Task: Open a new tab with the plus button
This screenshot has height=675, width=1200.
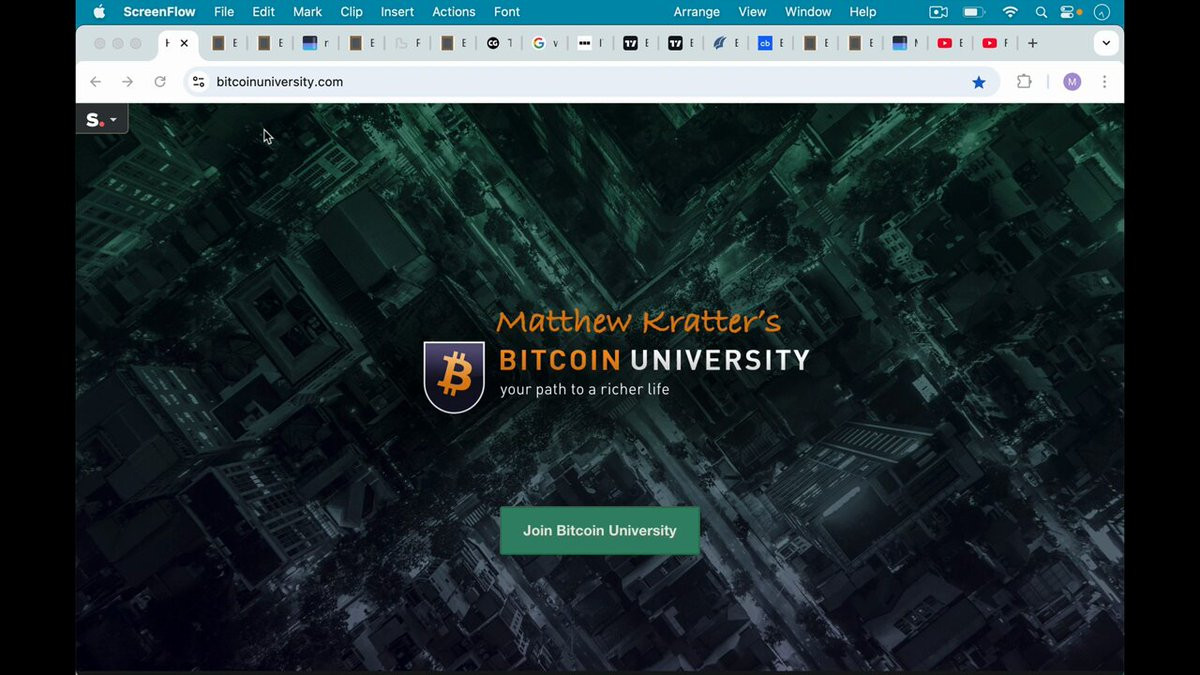Action: 1033,43
